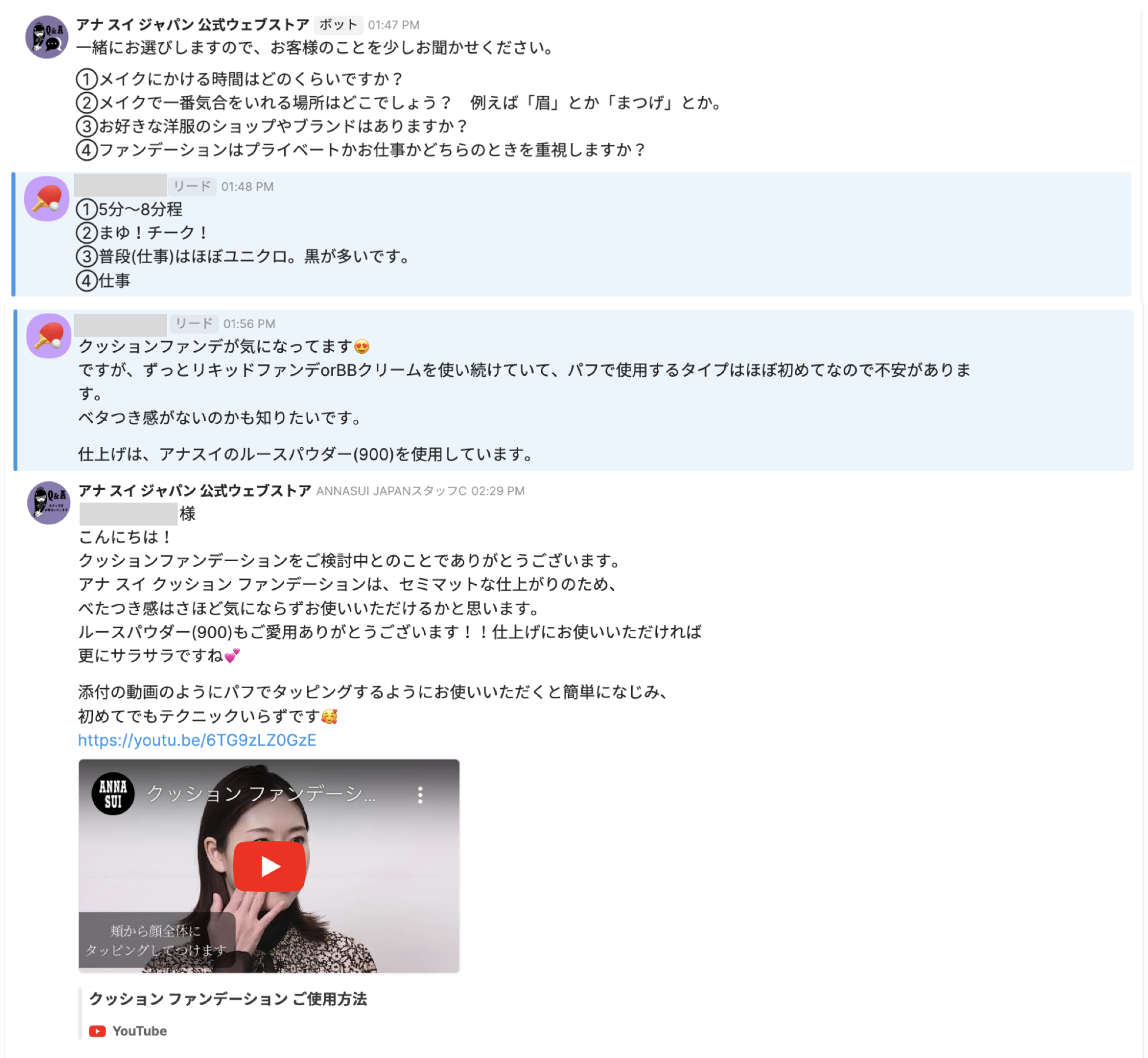The width and height of the screenshot is (1148, 1058).
Task: Open the youtu.be/6TG9zLZ0GzE link
Action: [x=197, y=740]
